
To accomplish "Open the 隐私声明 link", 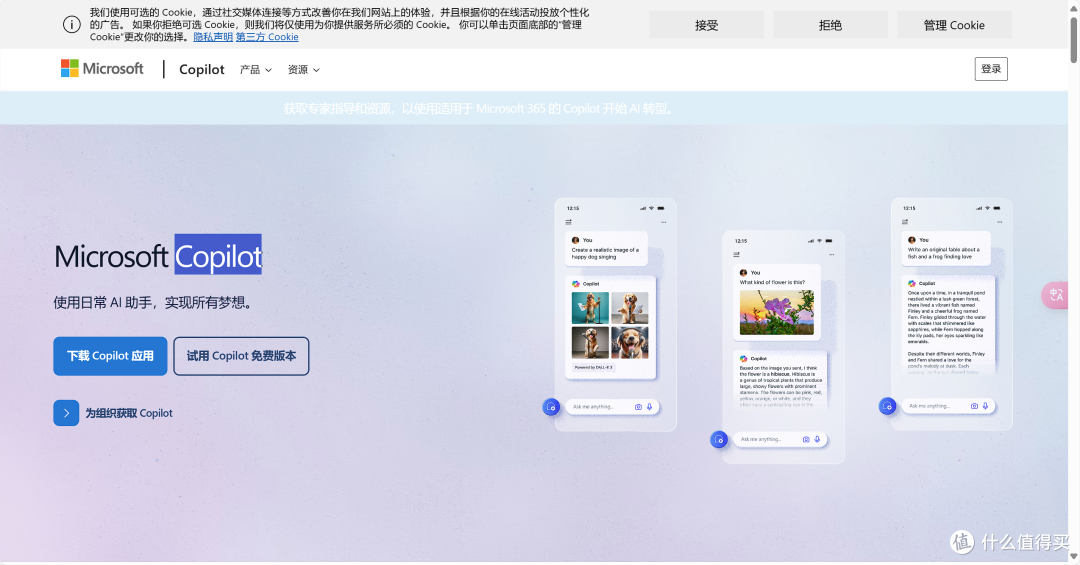I will (213, 37).
